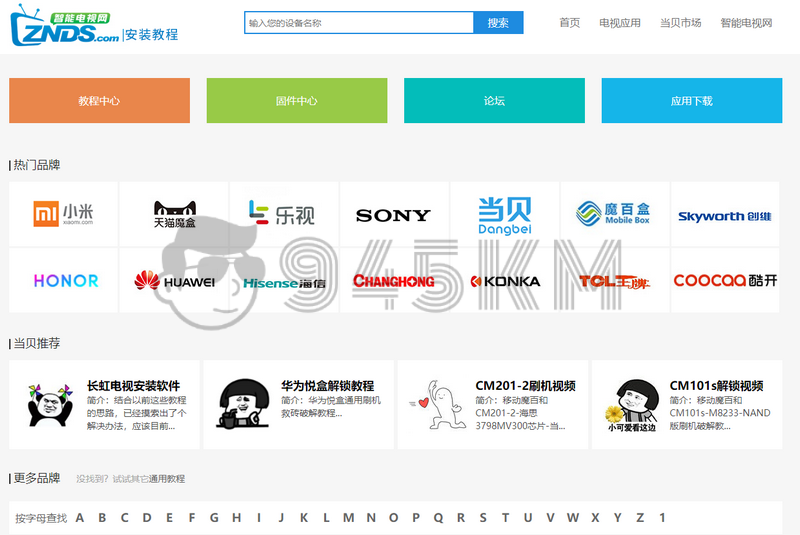Click the thumbnail beside CM101s解锁视频

pyautogui.click(x=632, y=405)
